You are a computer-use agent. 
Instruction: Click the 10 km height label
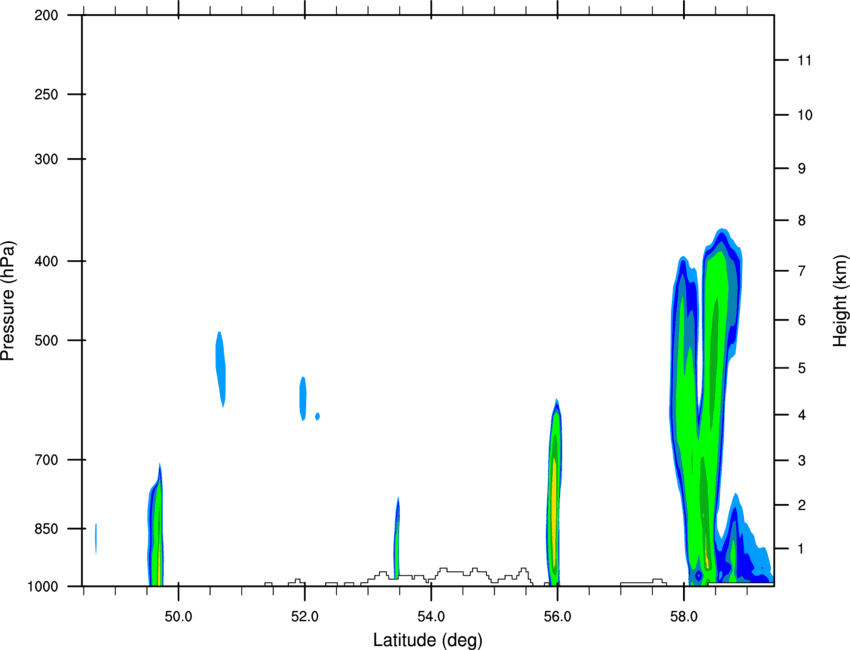click(x=805, y=115)
